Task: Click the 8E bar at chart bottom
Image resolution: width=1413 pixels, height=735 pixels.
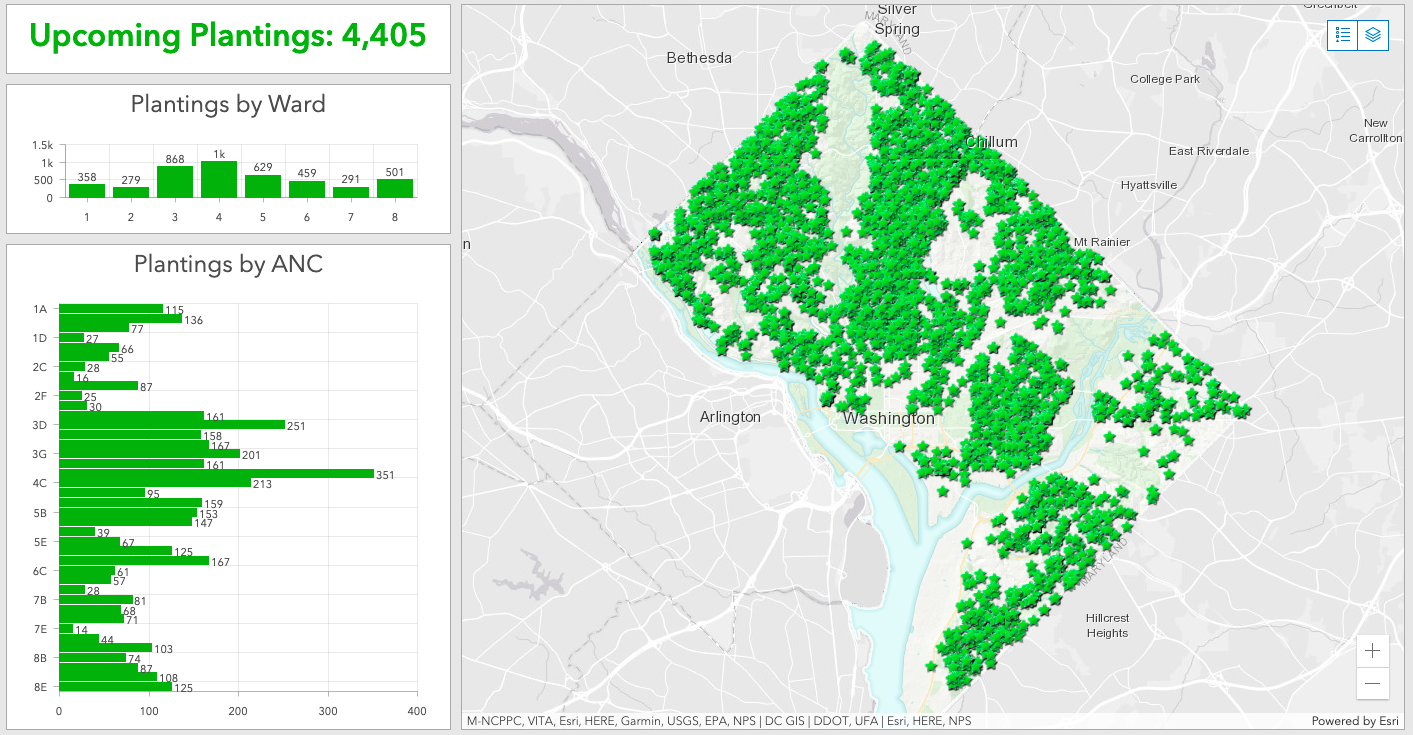Action: point(115,688)
